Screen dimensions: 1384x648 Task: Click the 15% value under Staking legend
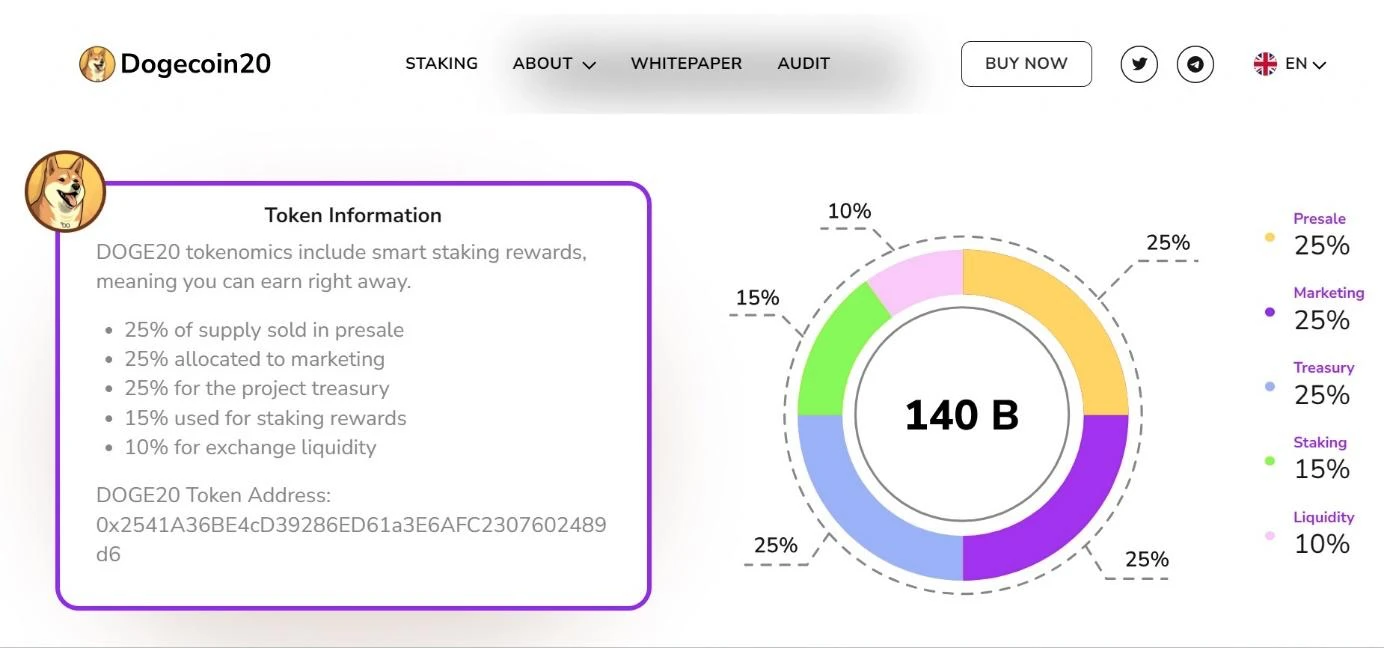click(x=1322, y=469)
